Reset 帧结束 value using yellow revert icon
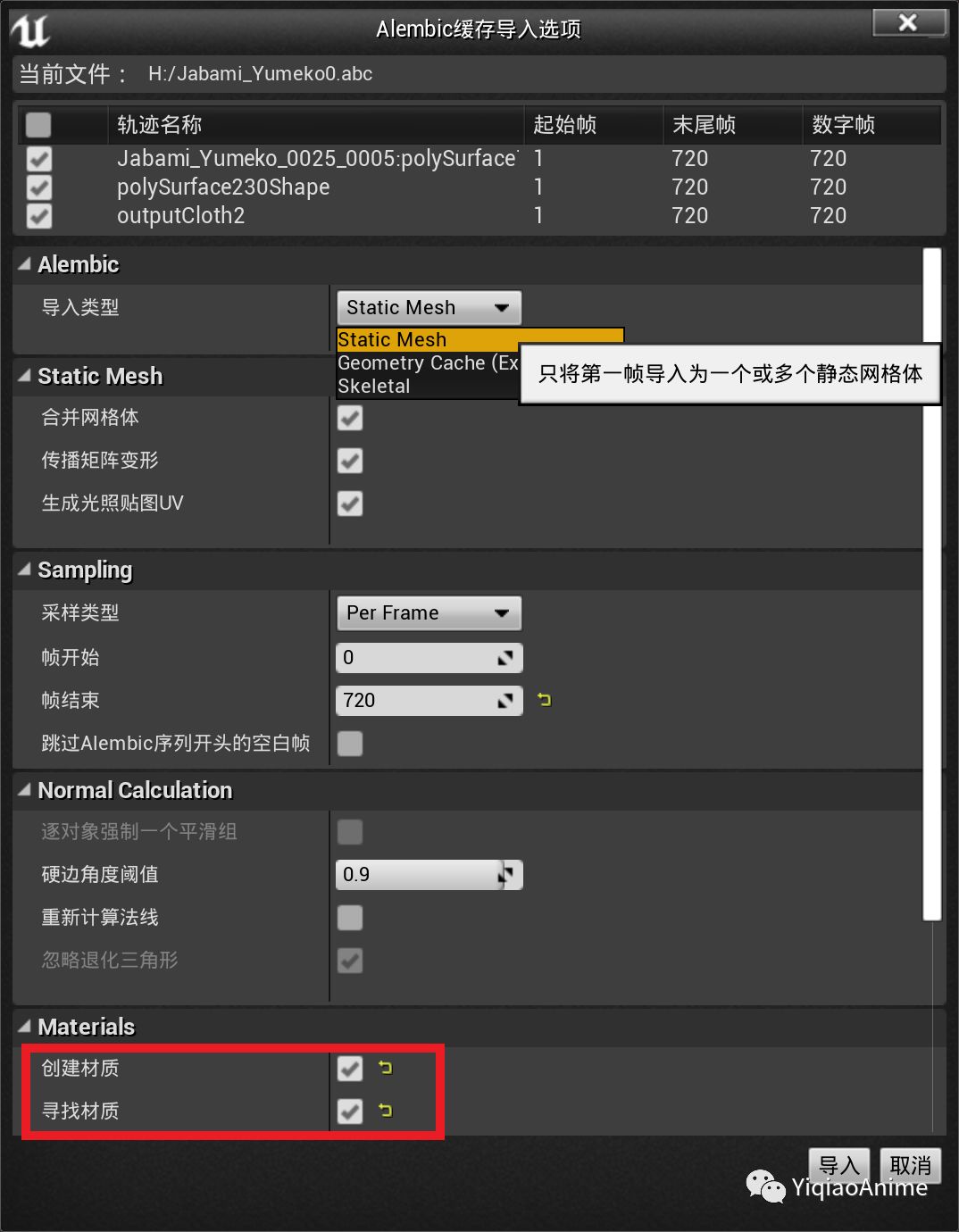 click(545, 701)
